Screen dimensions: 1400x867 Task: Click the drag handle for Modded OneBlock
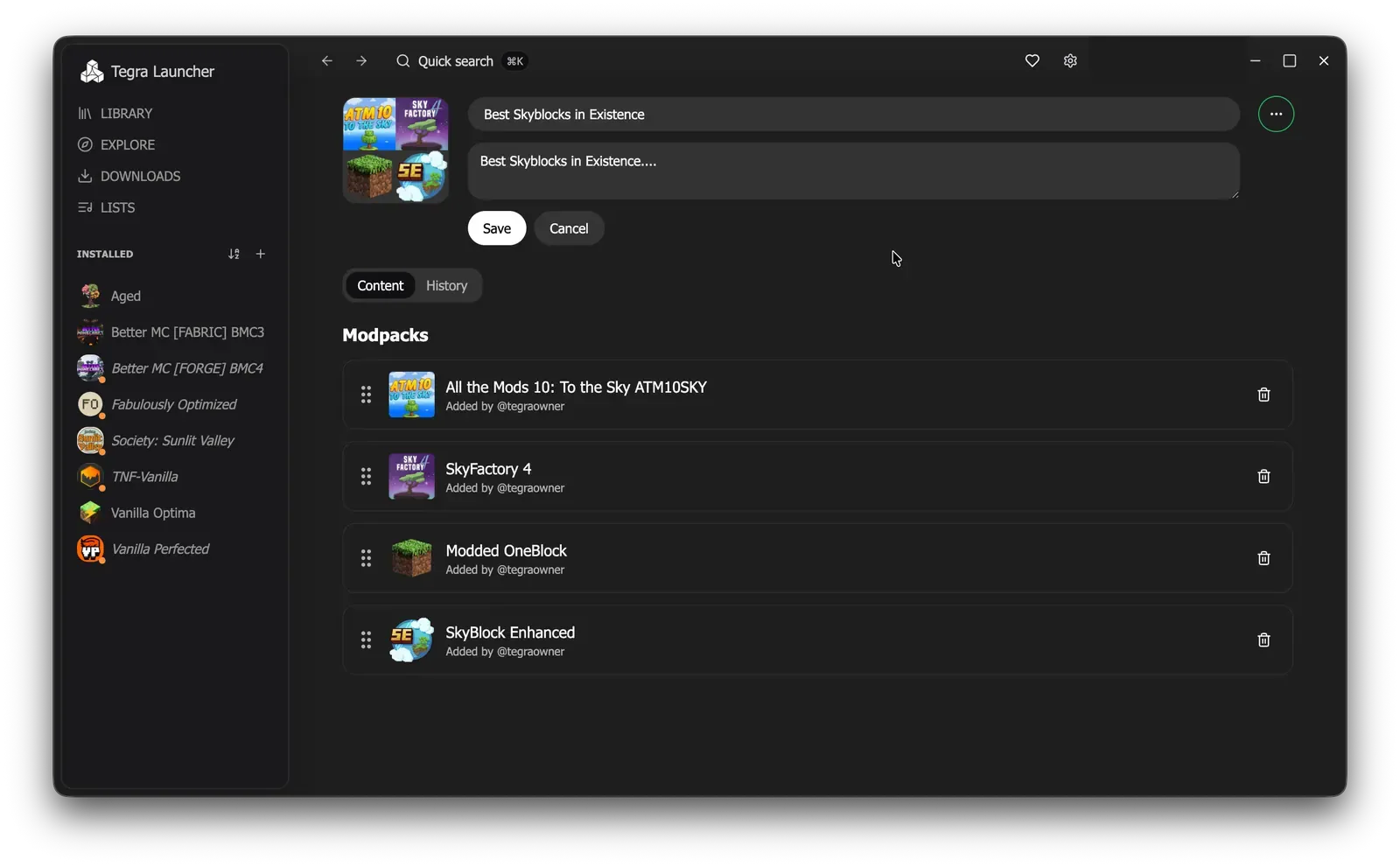click(366, 558)
